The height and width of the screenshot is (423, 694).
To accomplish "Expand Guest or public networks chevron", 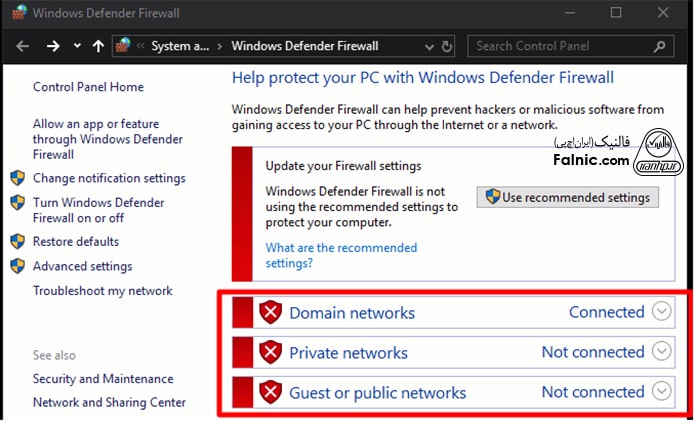I will pos(661,391).
